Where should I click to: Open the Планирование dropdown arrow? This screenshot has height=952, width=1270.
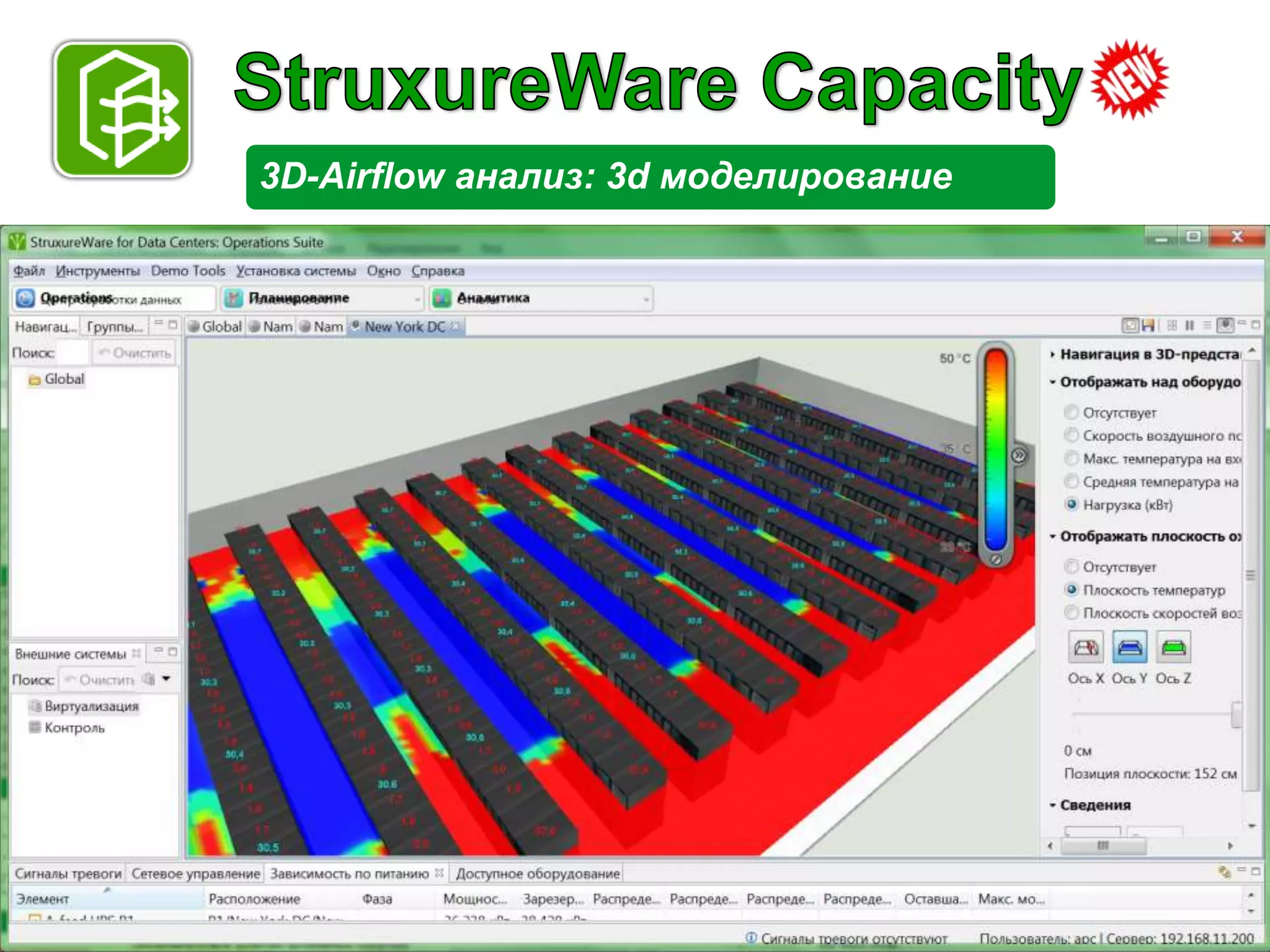[x=417, y=300]
